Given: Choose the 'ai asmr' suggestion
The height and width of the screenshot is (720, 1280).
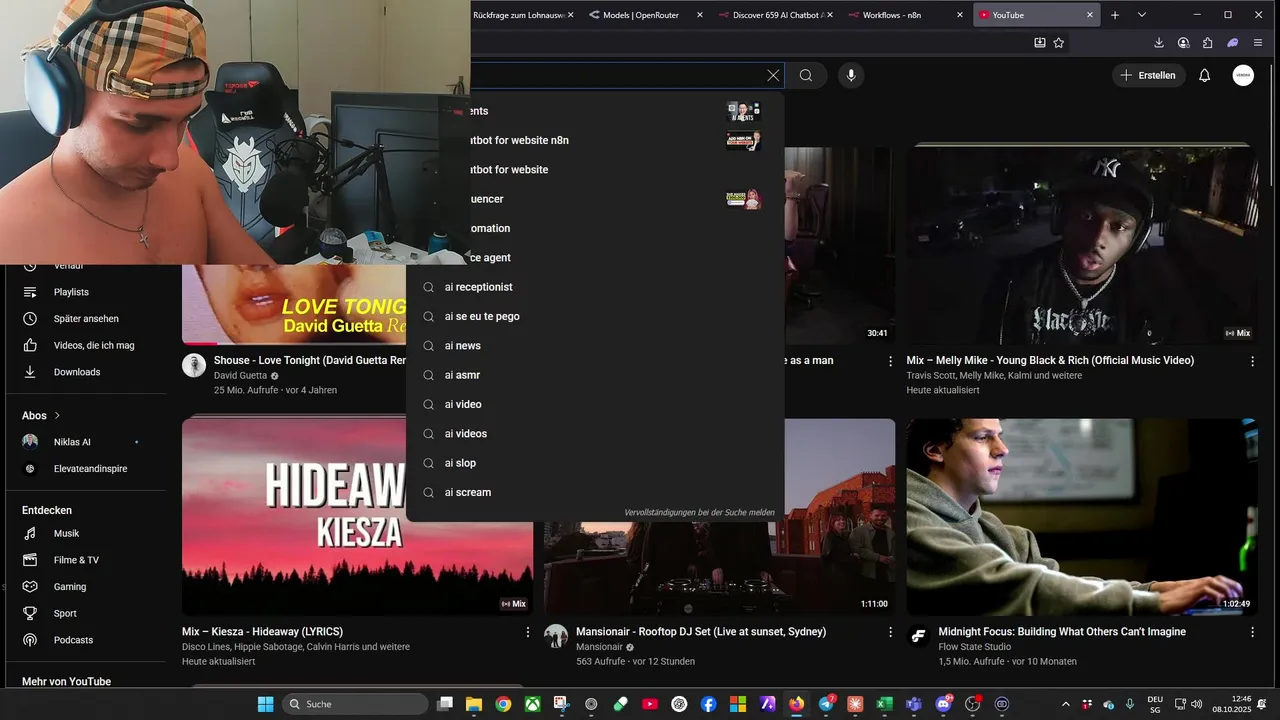Looking at the screenshot, I should (595, 375).
